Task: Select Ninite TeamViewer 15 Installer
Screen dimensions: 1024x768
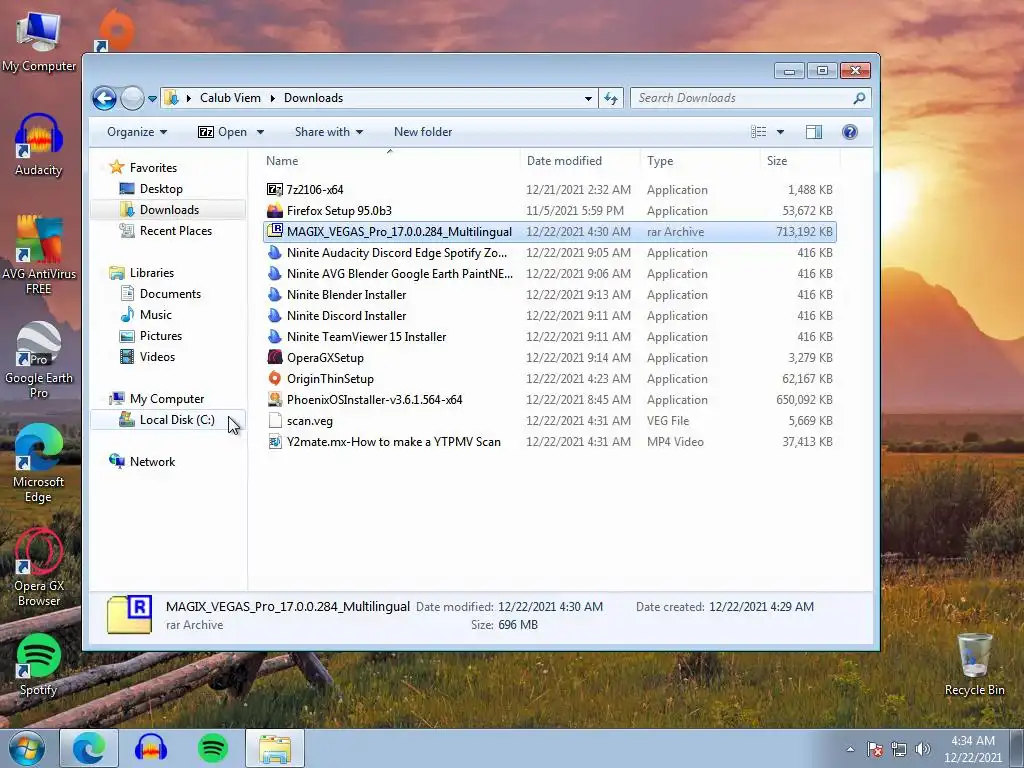Action: (x=366, y=336)
